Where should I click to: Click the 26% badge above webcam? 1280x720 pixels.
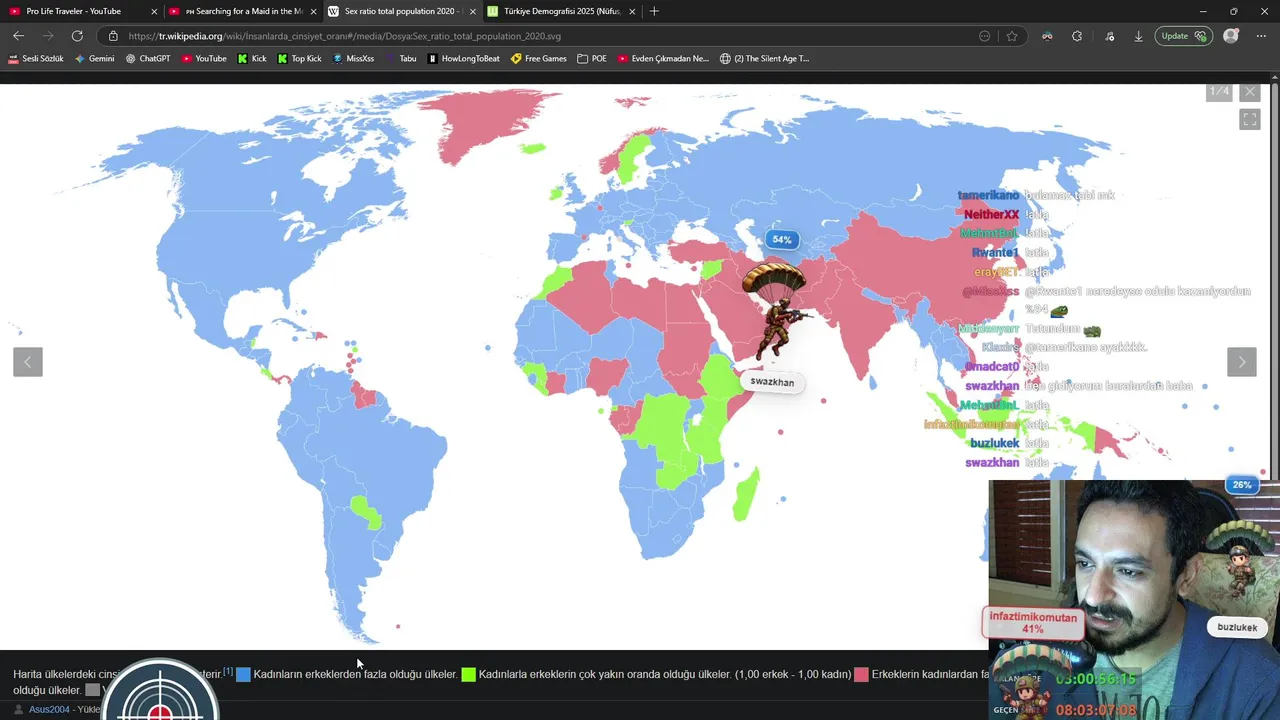coord(1242,485)
